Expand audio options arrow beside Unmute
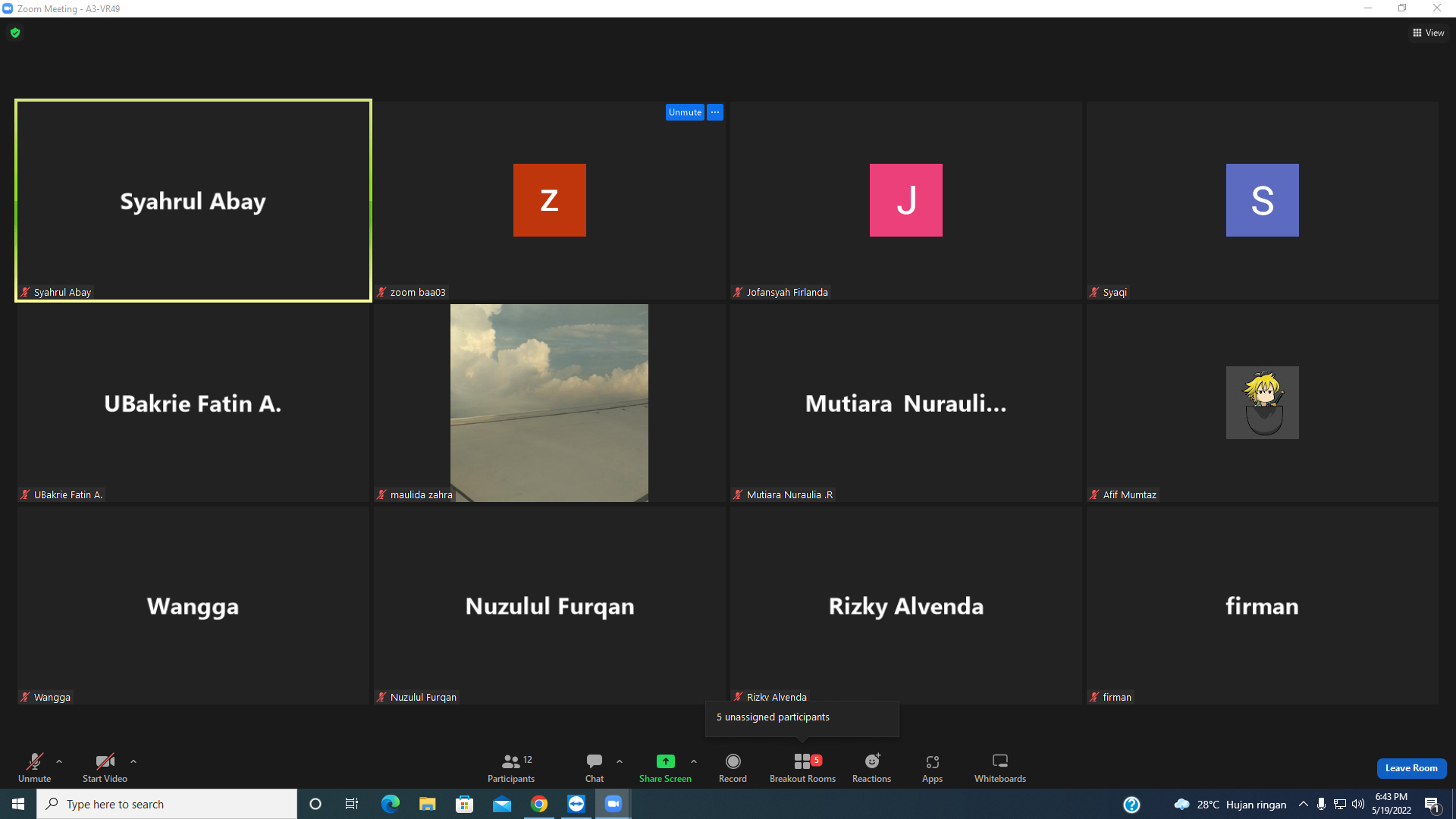Image resolution: width=1456 pixels, height=819 pixels. (x=59, y=761)
